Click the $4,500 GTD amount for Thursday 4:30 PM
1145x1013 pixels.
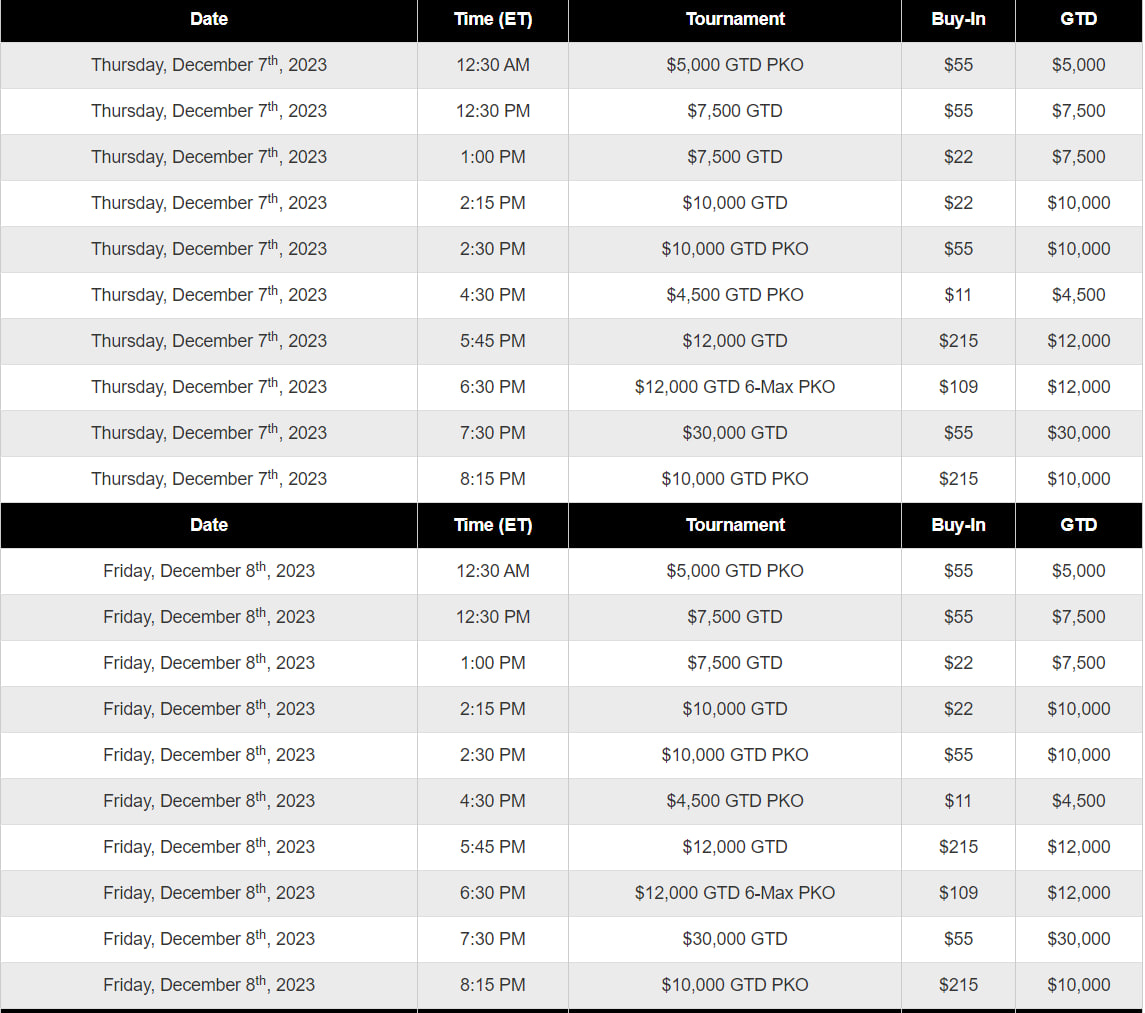point(1078,295)
